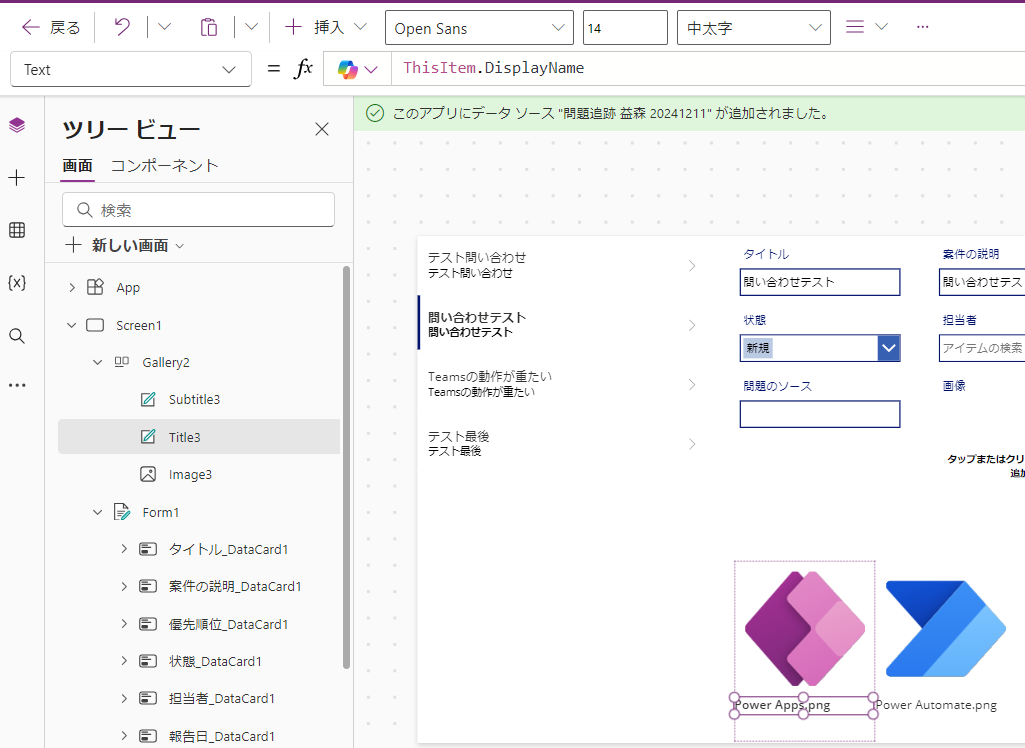Close the ツリー ビュー panel
The image size is (1025, 748).
click(322, 129)
